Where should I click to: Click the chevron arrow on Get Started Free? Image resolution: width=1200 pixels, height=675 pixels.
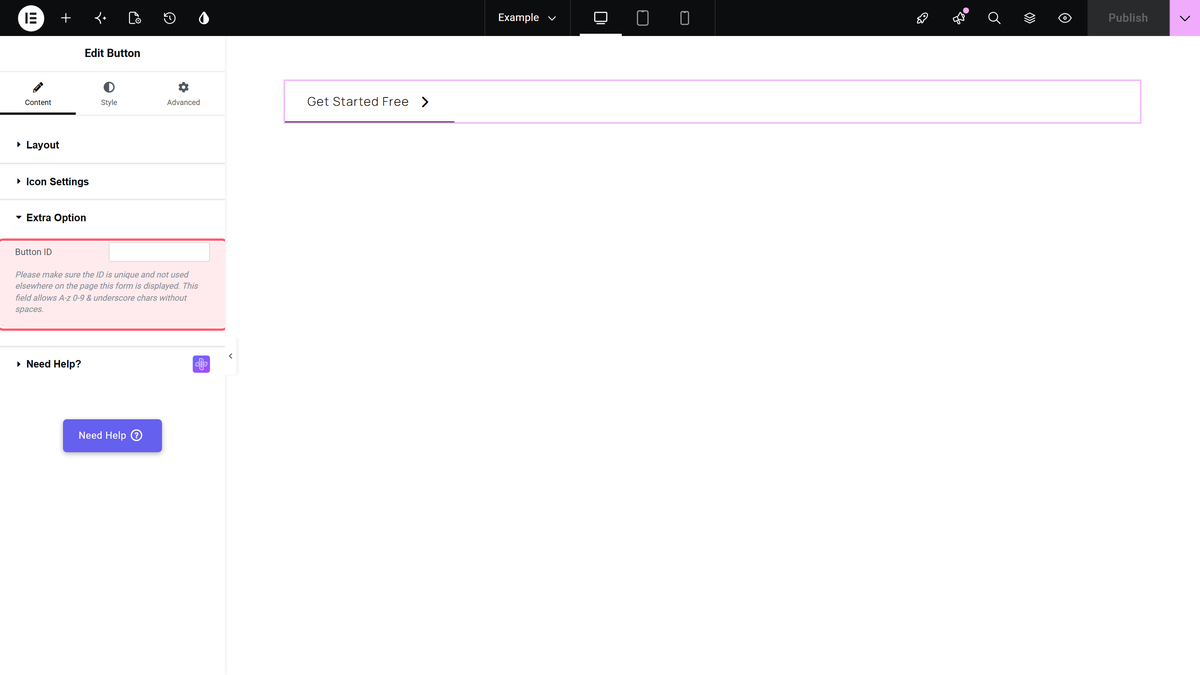click(425, 102)
